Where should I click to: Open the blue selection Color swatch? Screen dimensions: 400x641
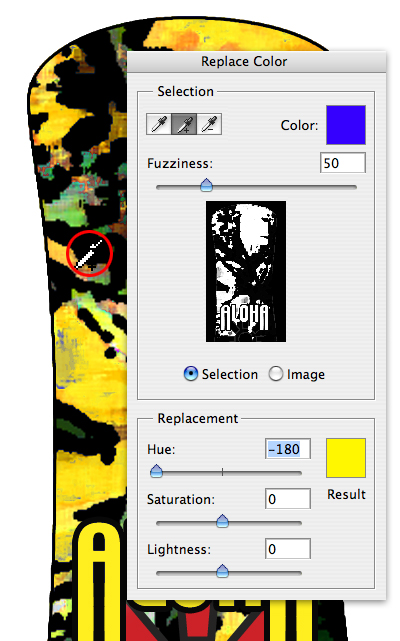346,125
